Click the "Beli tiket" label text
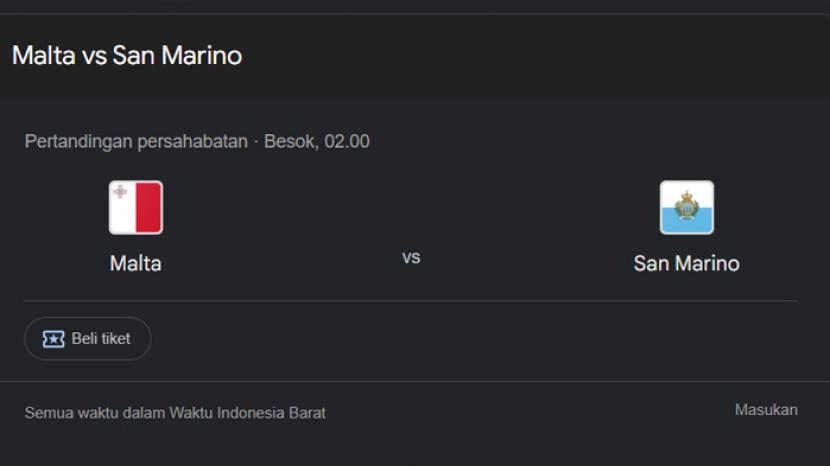Screen dimensions: 830x466 (101, 339)
